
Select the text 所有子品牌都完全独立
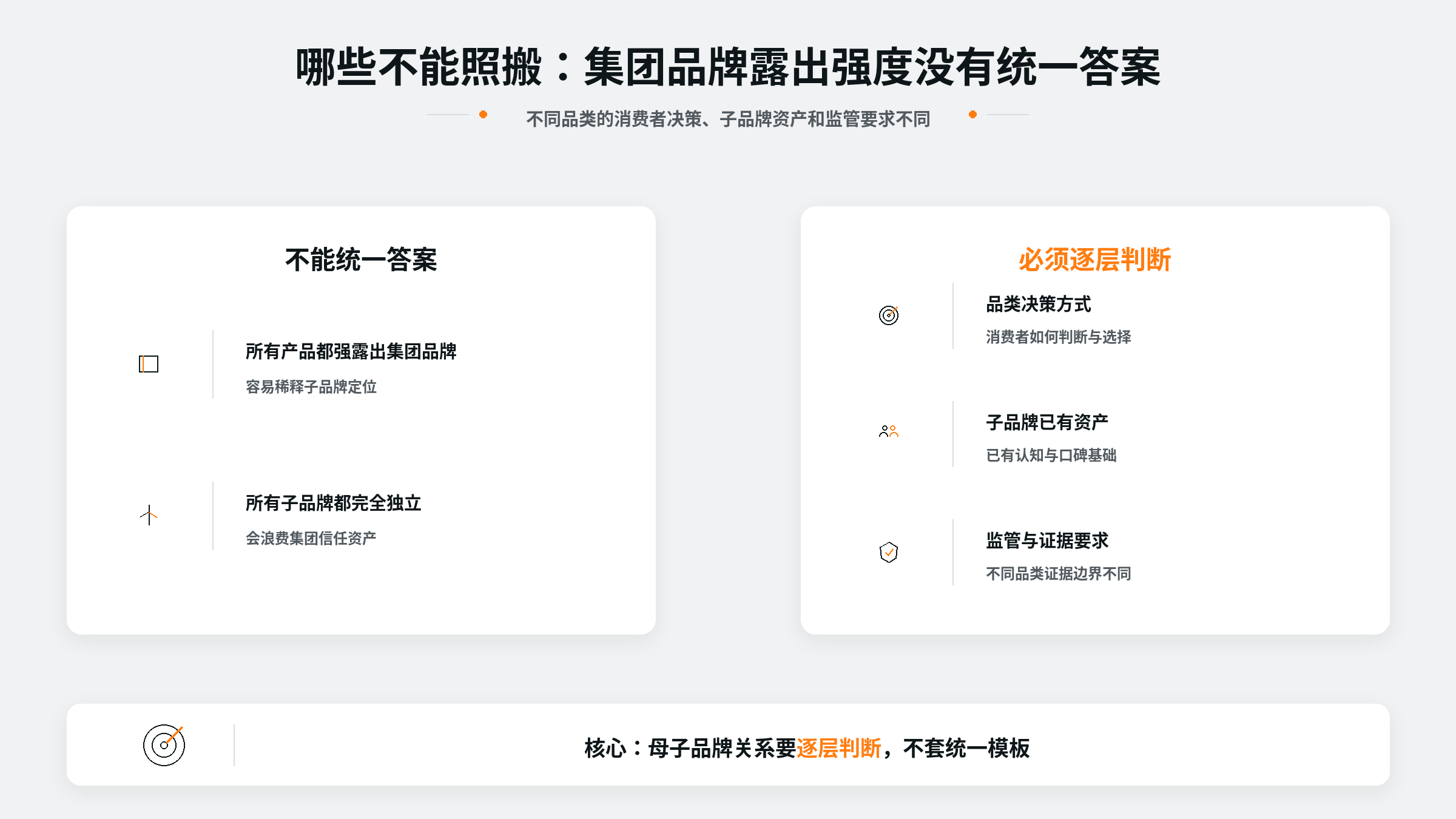coord(334,503)
